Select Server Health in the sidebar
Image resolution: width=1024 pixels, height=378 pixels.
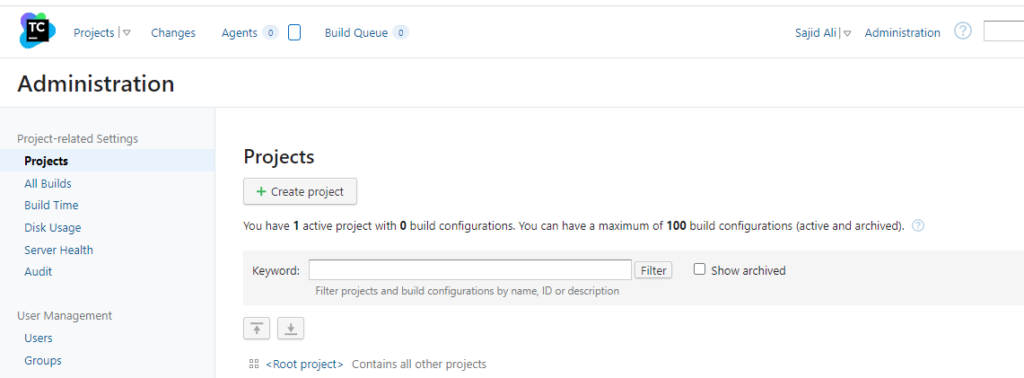point(59,250)
